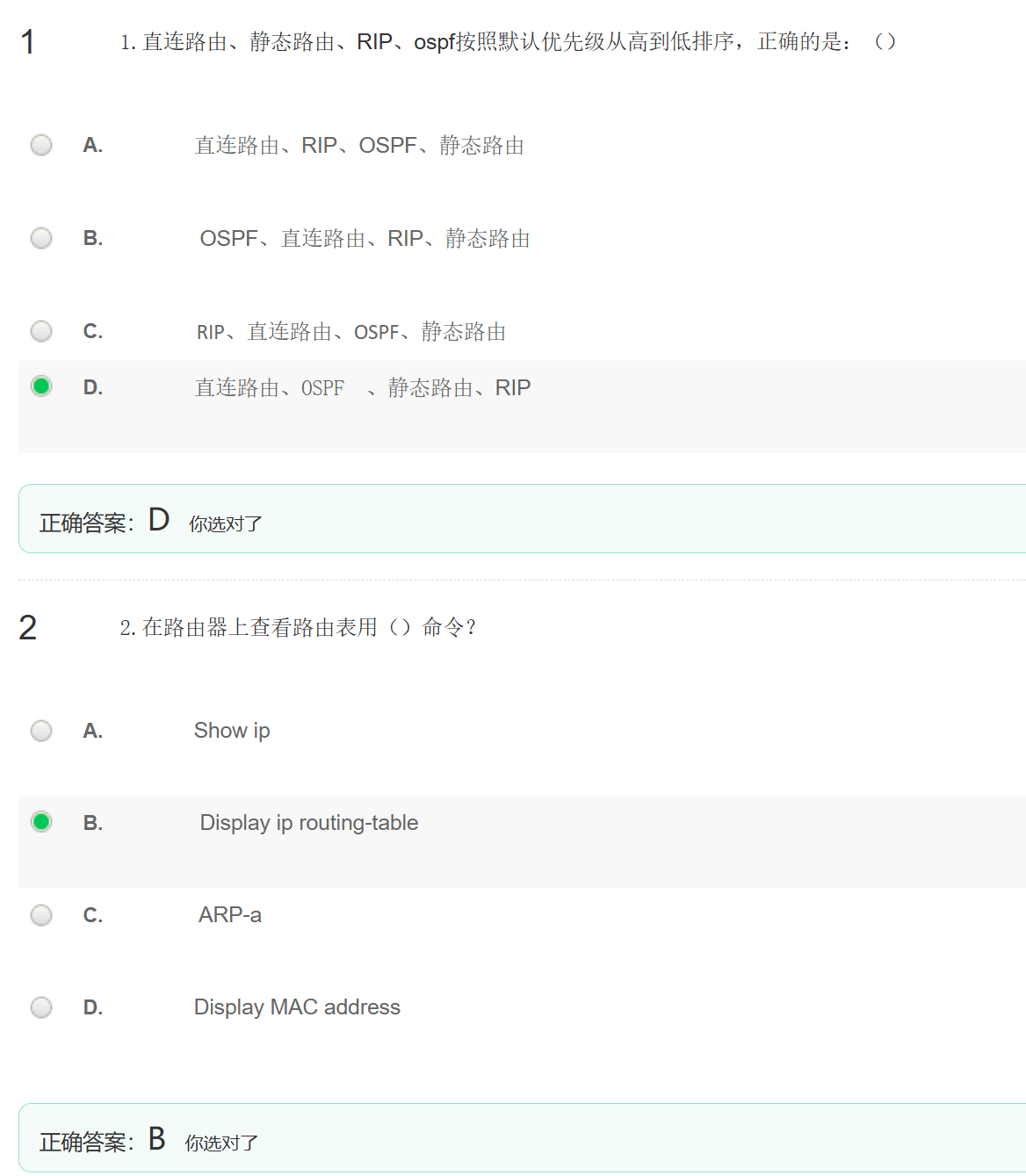The height and width of the screenshot is (1176, 1026).
Task: Click the 'Show ip' answer text
Action: click(x=232, y=731)
